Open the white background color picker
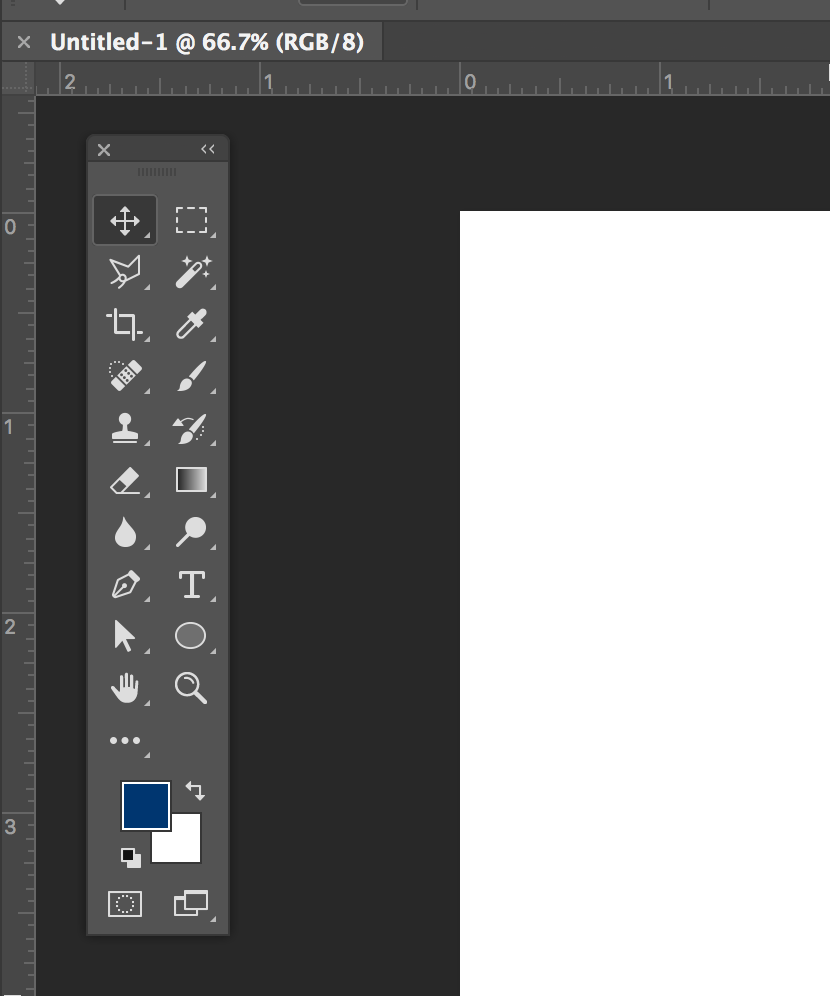This screenshot has height=996, width=830. [x=185, y=847]
